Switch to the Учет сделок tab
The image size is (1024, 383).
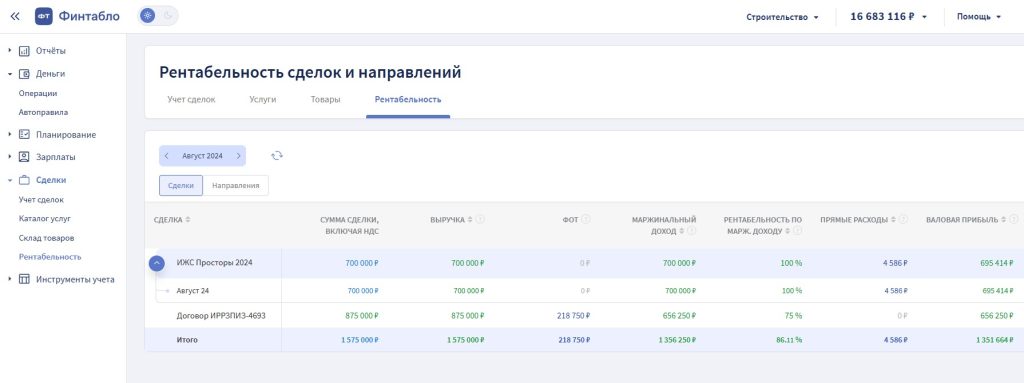[x=191, y=100]
